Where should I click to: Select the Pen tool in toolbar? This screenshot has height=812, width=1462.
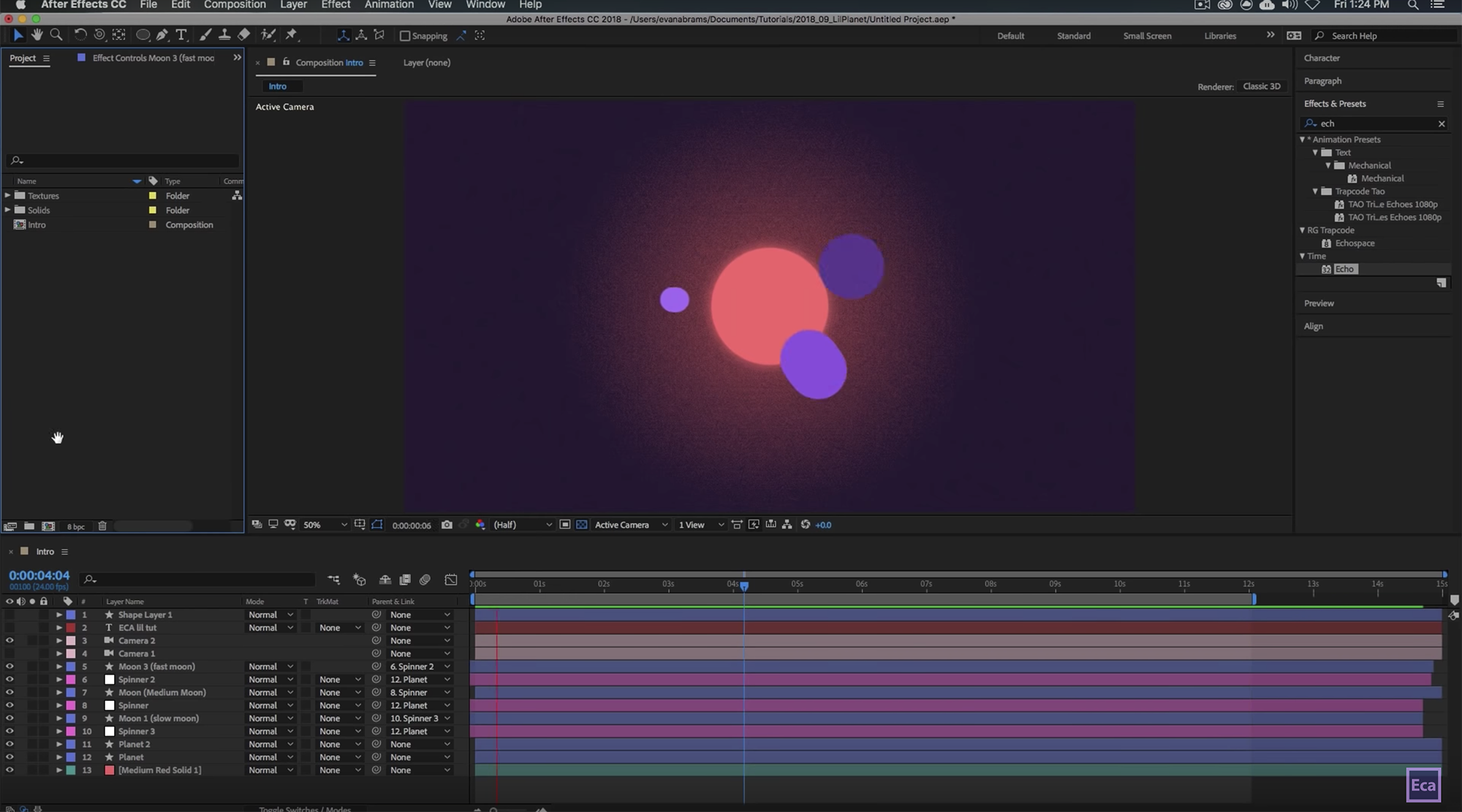[162, 35]
